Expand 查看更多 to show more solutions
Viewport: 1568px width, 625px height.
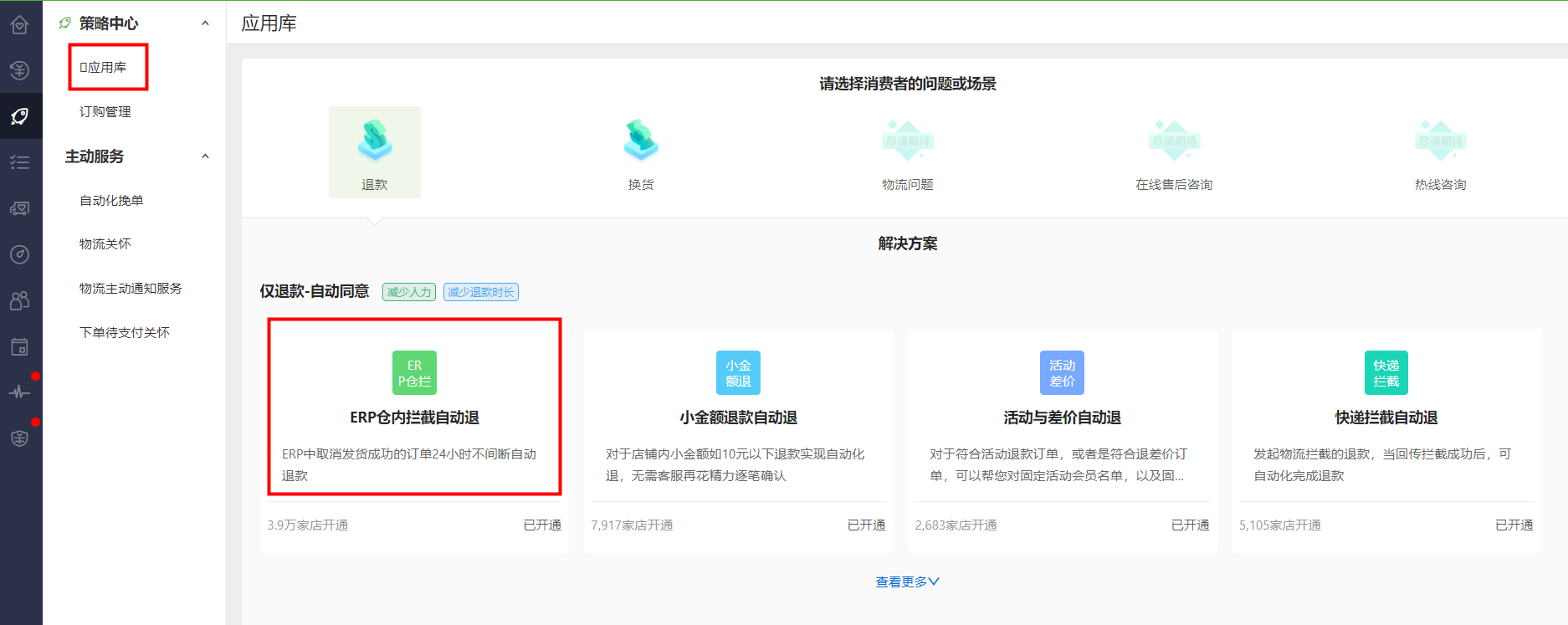tap(908, 581)
